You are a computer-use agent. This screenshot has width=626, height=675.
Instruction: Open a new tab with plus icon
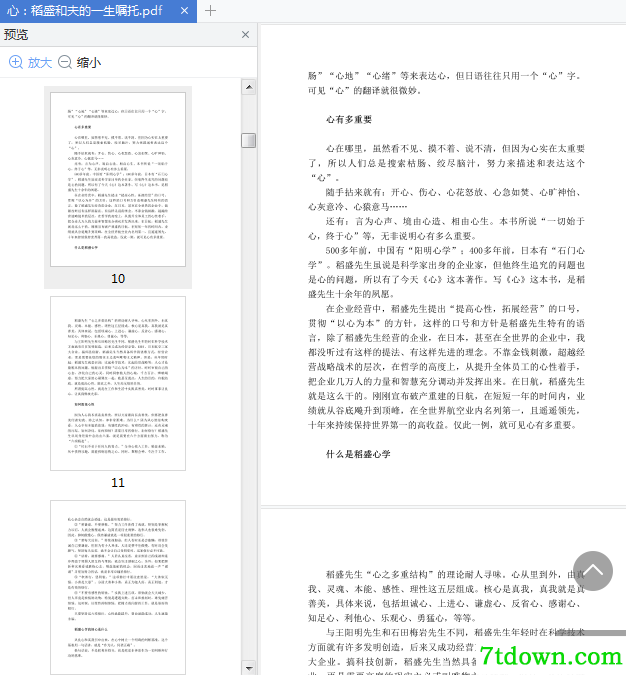point(210,11)
